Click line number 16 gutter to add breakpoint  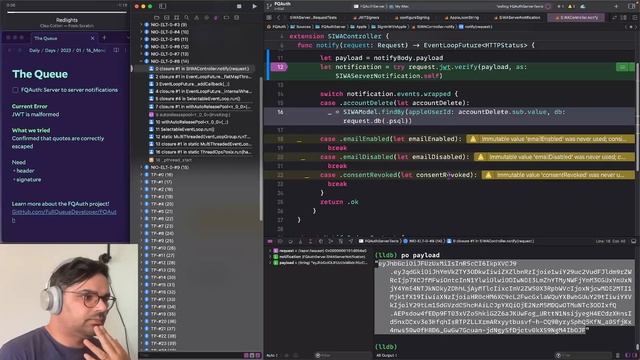[280, 112]
